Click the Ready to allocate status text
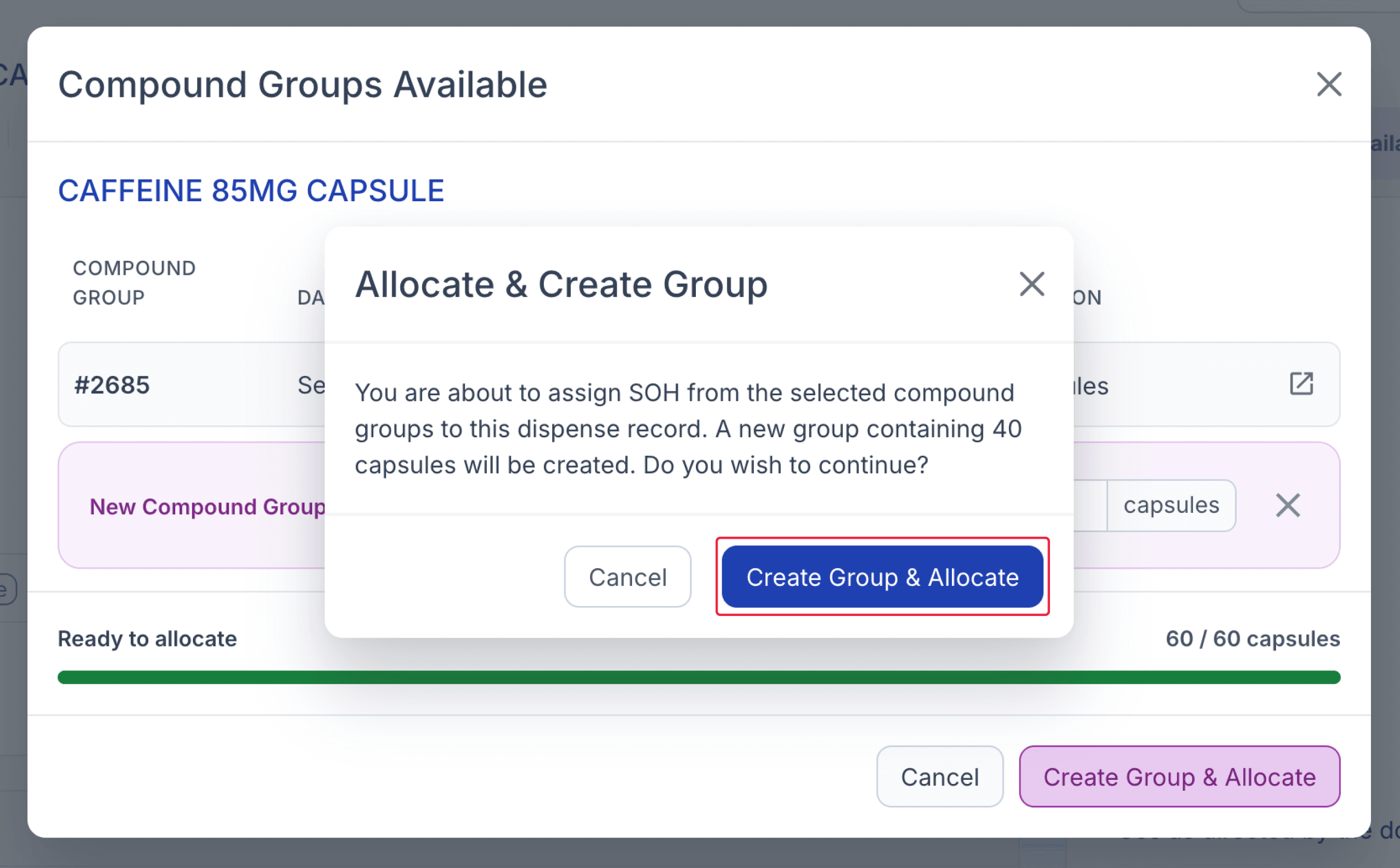This screenshot has height=868, width=1400. (x=147, y=638)
